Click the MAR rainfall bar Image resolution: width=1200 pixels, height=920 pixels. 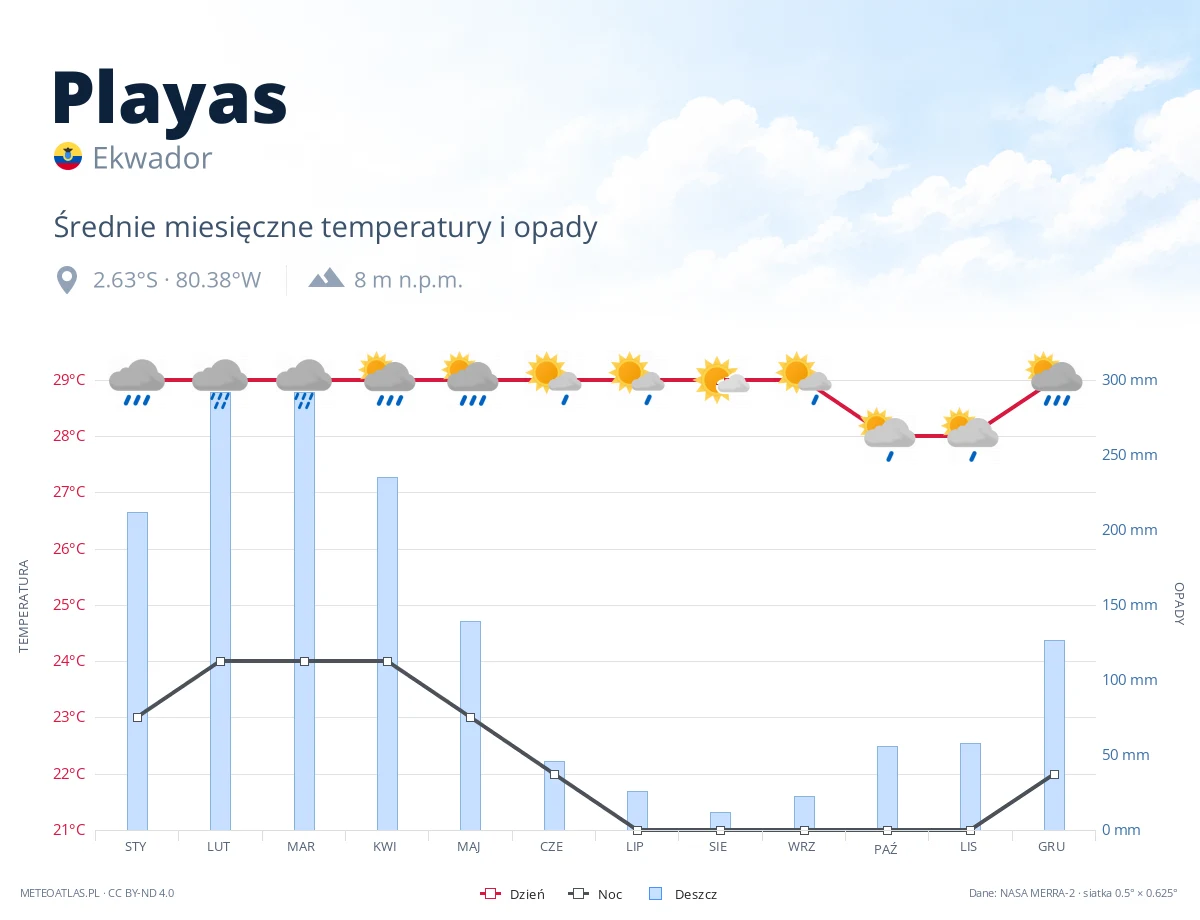(304, 612)
